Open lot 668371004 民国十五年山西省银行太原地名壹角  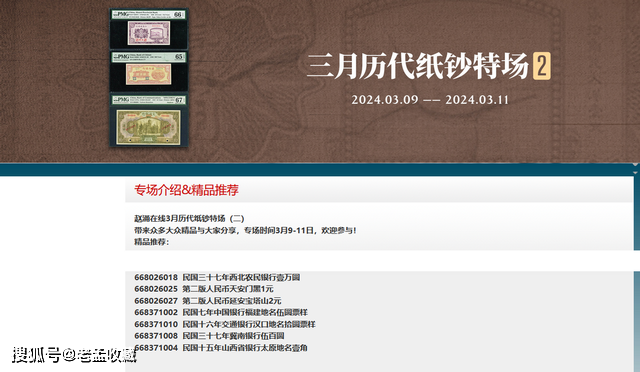click(x=221, y=347)
